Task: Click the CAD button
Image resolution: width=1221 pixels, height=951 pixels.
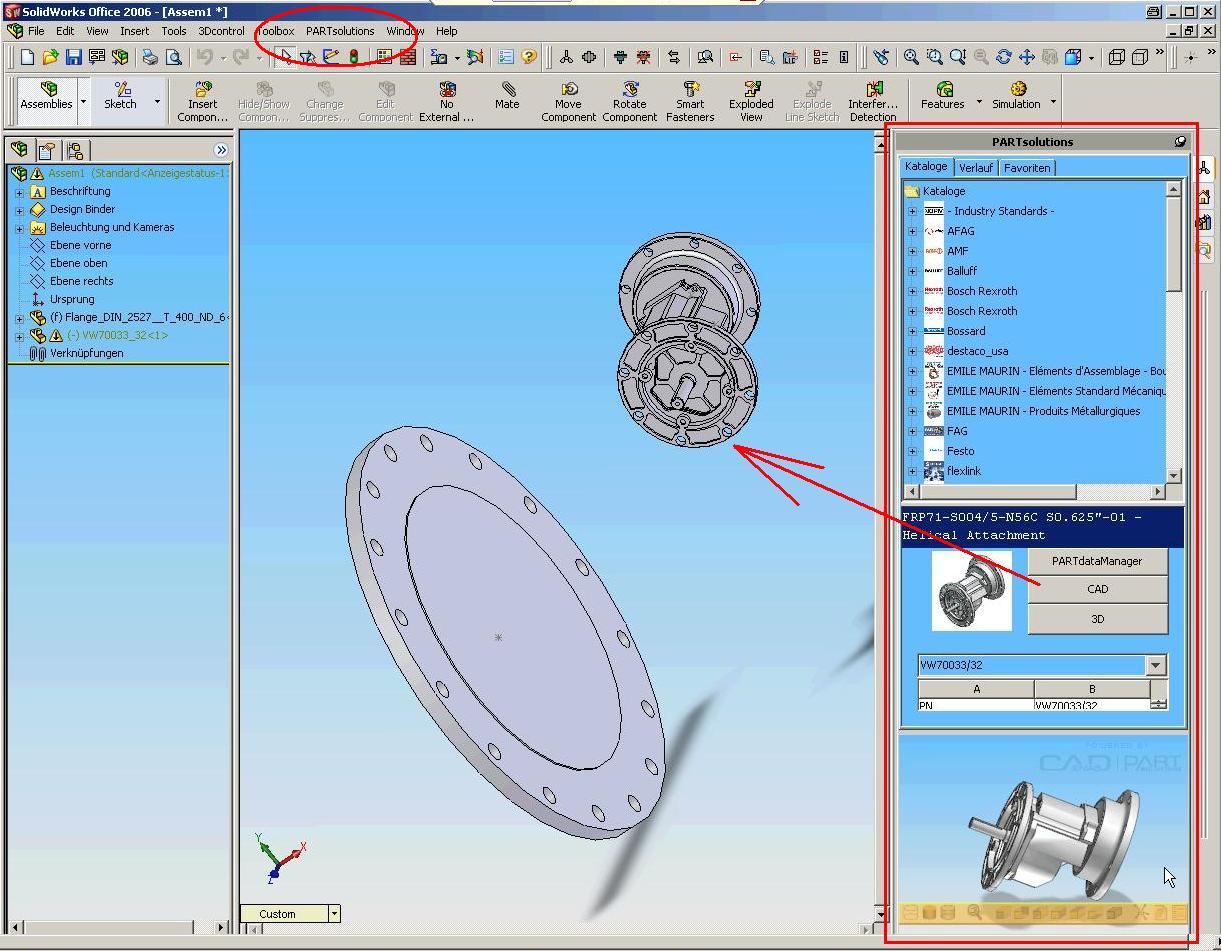Action: click(x=1097, y=589)
